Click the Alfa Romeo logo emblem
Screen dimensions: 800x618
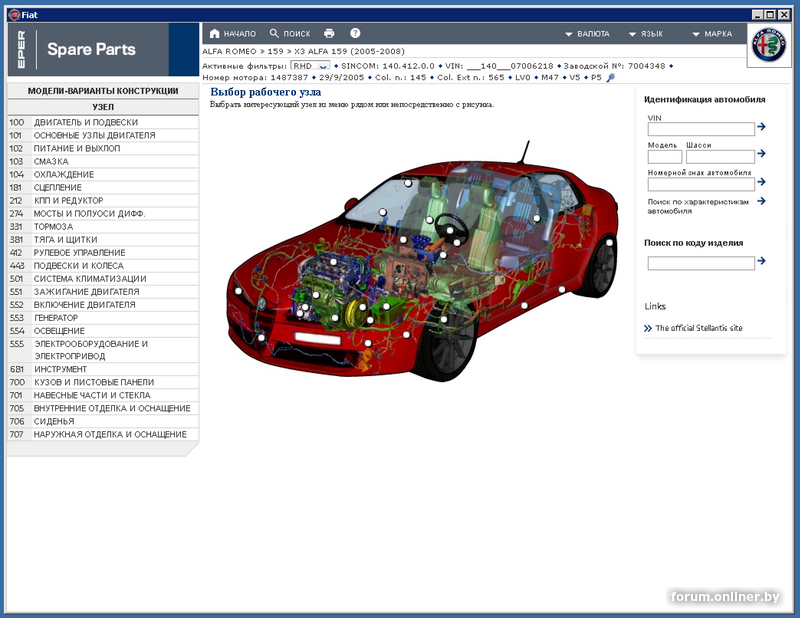[x=767, y=47]
